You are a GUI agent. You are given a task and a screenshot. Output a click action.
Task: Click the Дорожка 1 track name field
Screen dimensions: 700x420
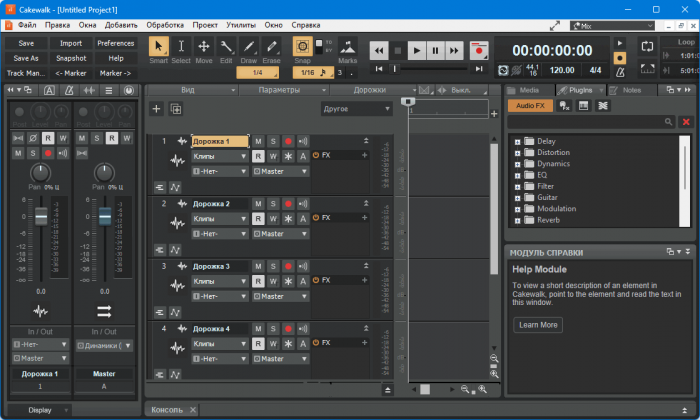[x=219, y=142]
